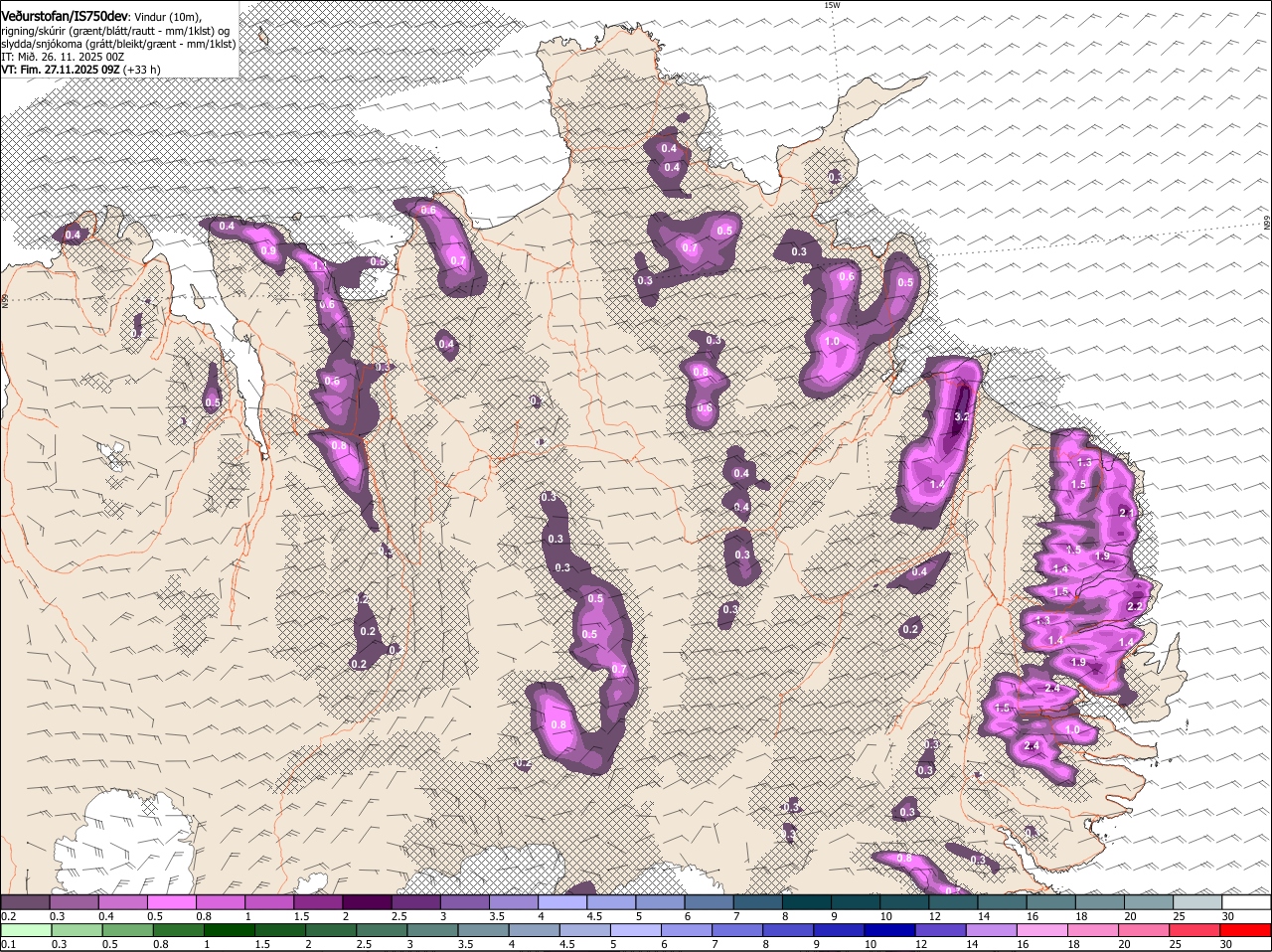Screen dimensions: 1272x952
Task: Pick the top-row swatch between 1 and 1.5
Action: point(269,901)
